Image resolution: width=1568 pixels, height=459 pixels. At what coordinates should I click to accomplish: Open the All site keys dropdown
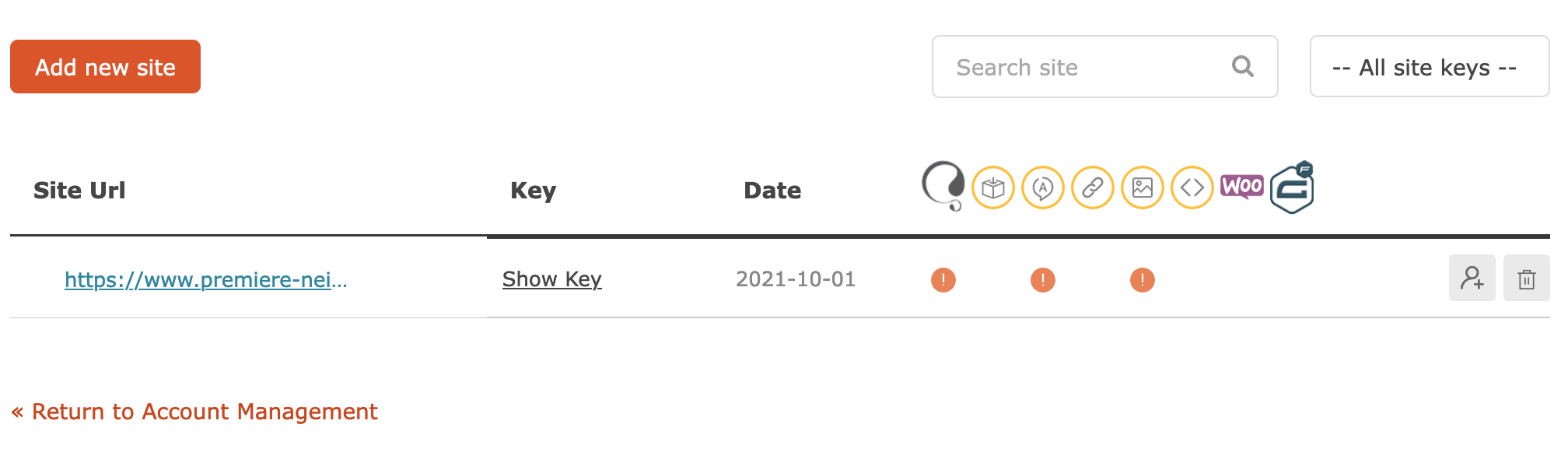coord(1430,67)
